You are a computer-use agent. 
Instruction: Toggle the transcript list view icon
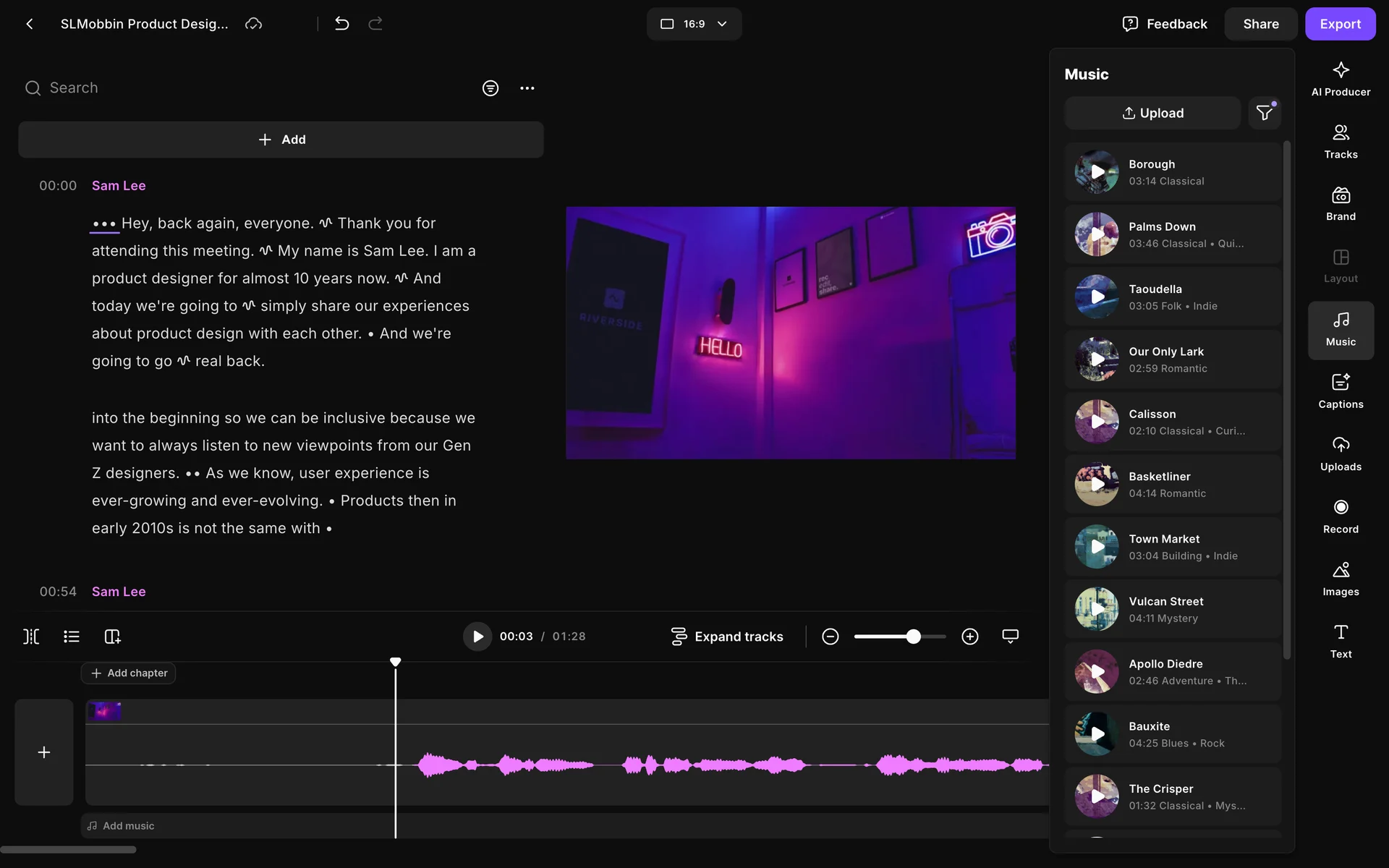click(71, 637)
